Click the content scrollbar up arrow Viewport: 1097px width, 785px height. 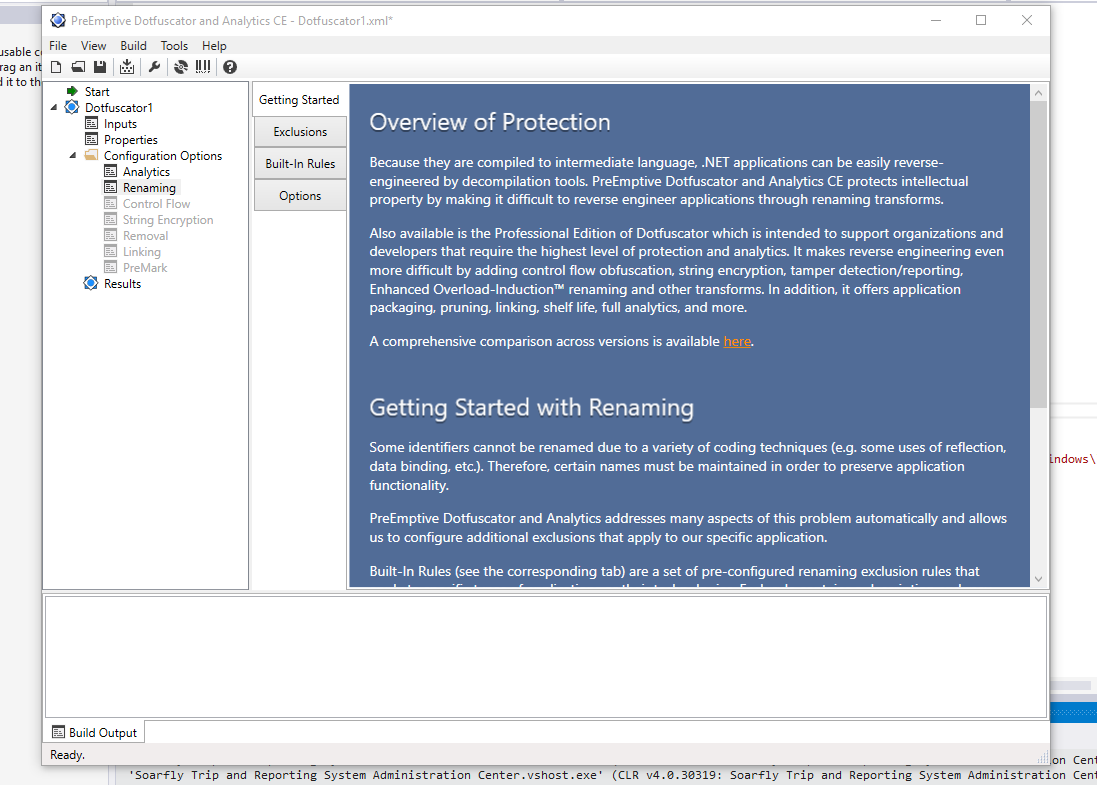1038,93
